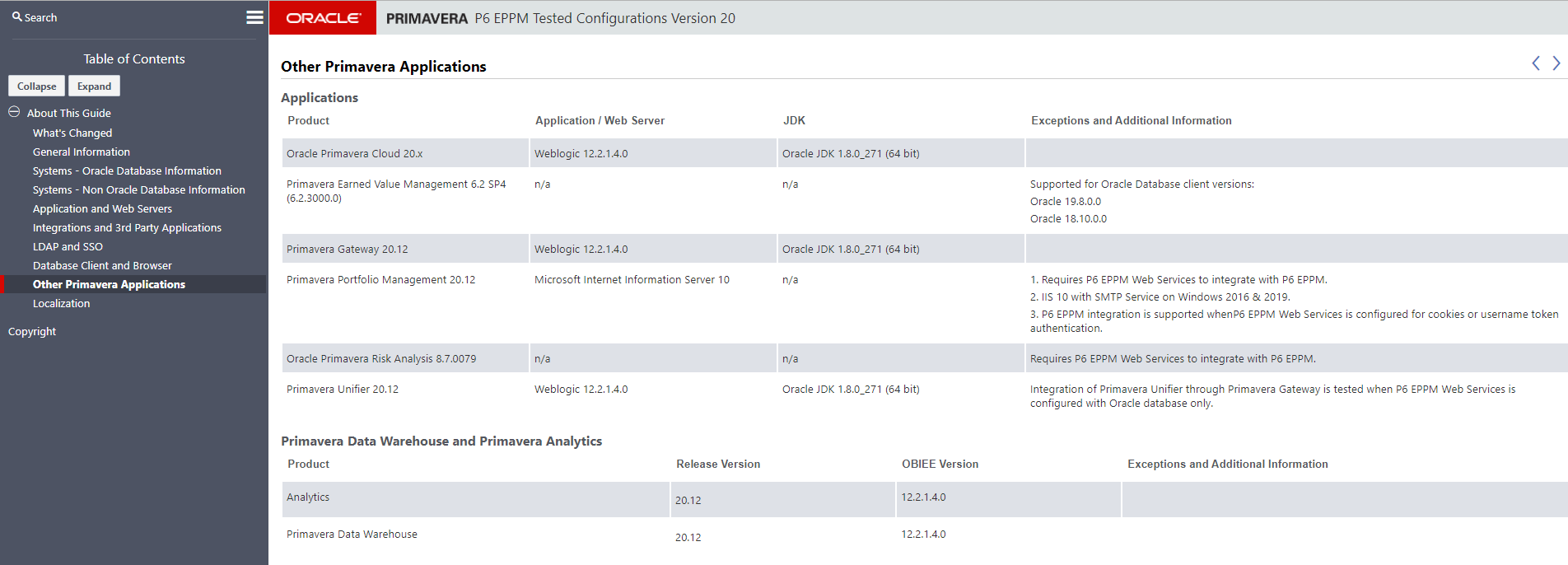This screenshot has height=565, width=1568.
Task: Open LDAP and SSO page
Action: [68, 246]
